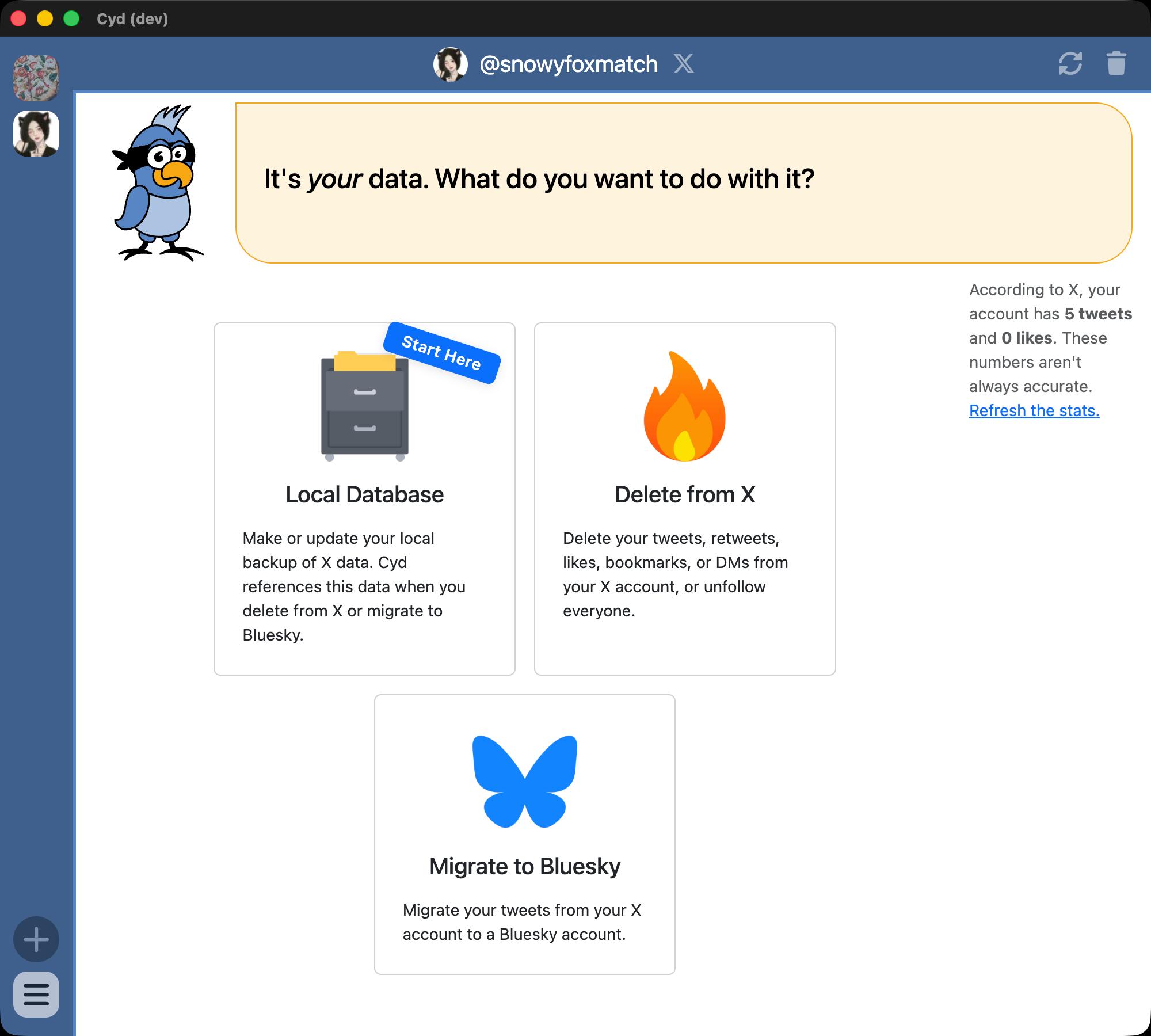Click the header profile avatar
Viewport: 1151px width, 1036px height.
[x=450, y=64]
